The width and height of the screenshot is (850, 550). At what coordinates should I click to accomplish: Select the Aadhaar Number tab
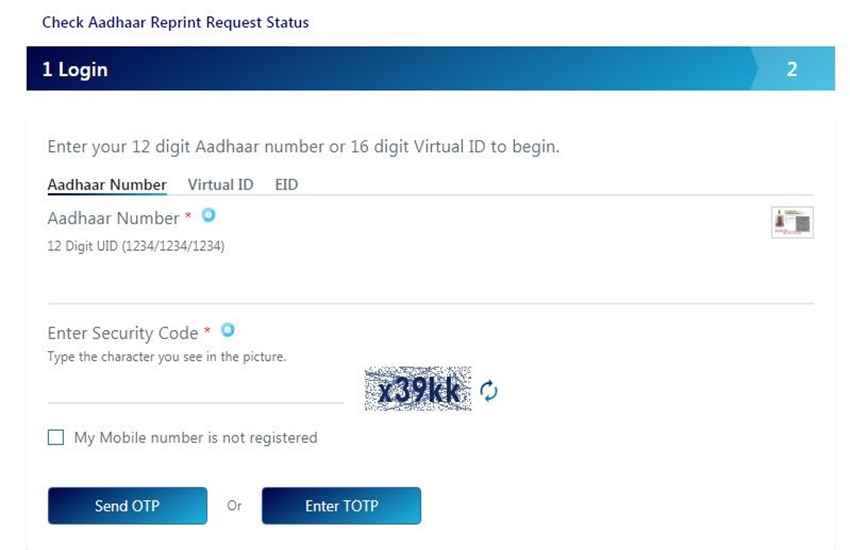(107, 185)
